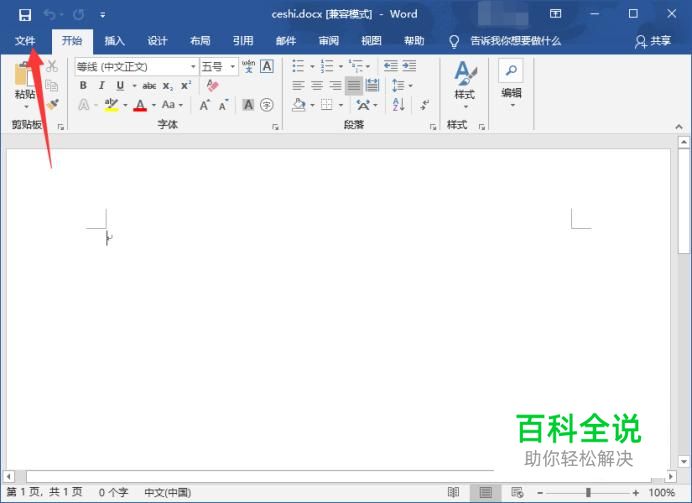The width and height of the screenshot is (692, 503).
Task: Toggle Superscript formatting
Action: (x=186, y=86)
